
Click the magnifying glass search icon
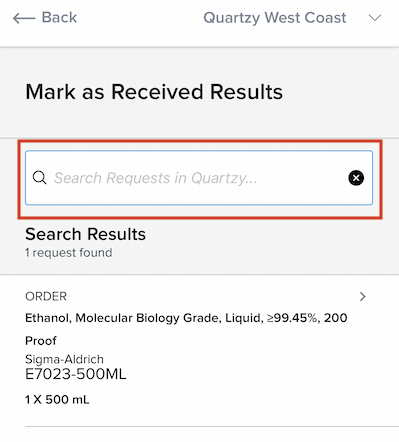pyautogui.click(x=39, y=178)
